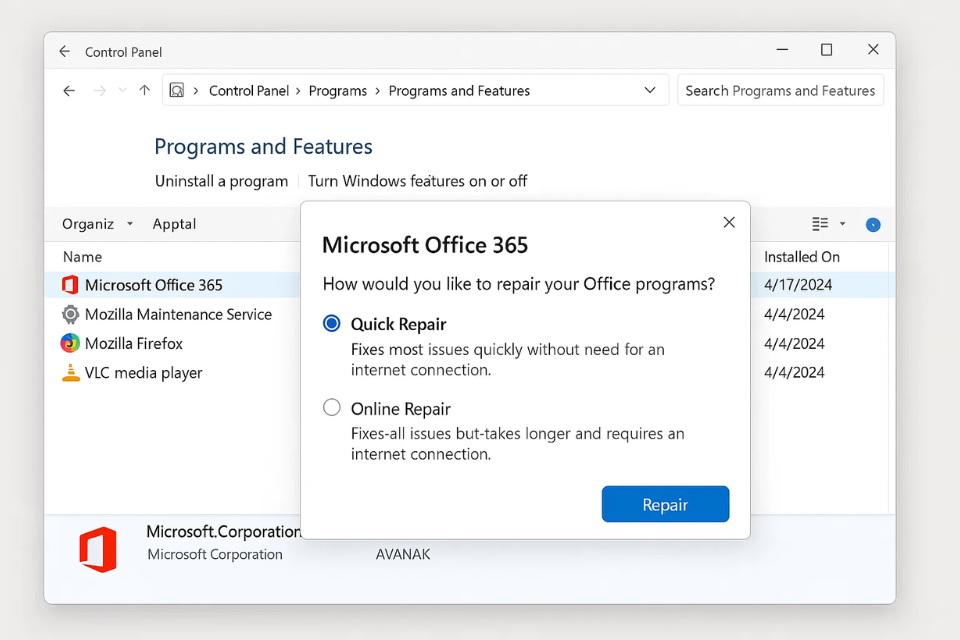Click the Repair button
The width and height of the screenshot is (960, 640).
665,504
